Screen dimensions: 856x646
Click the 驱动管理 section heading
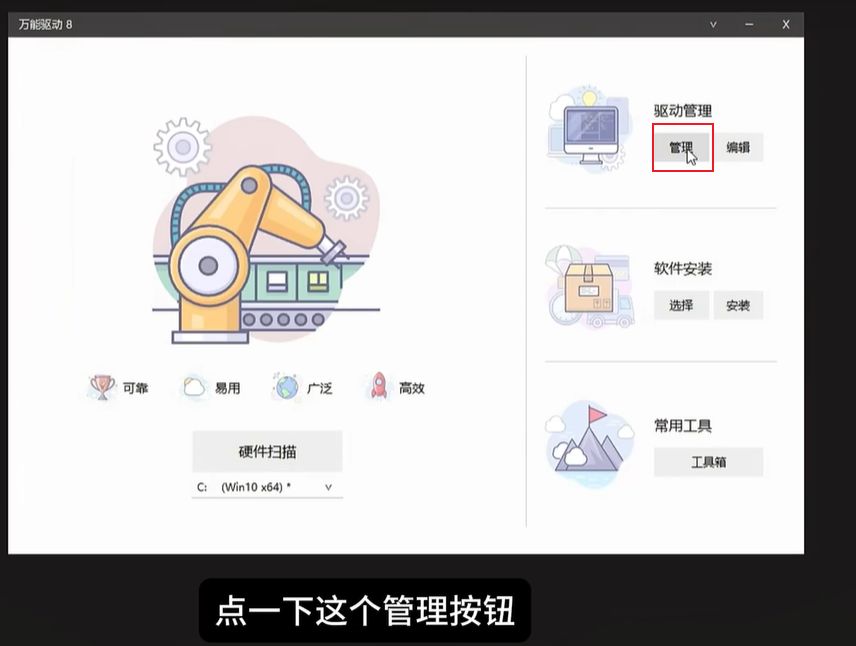pyautogui.click(x=683, y=111)
